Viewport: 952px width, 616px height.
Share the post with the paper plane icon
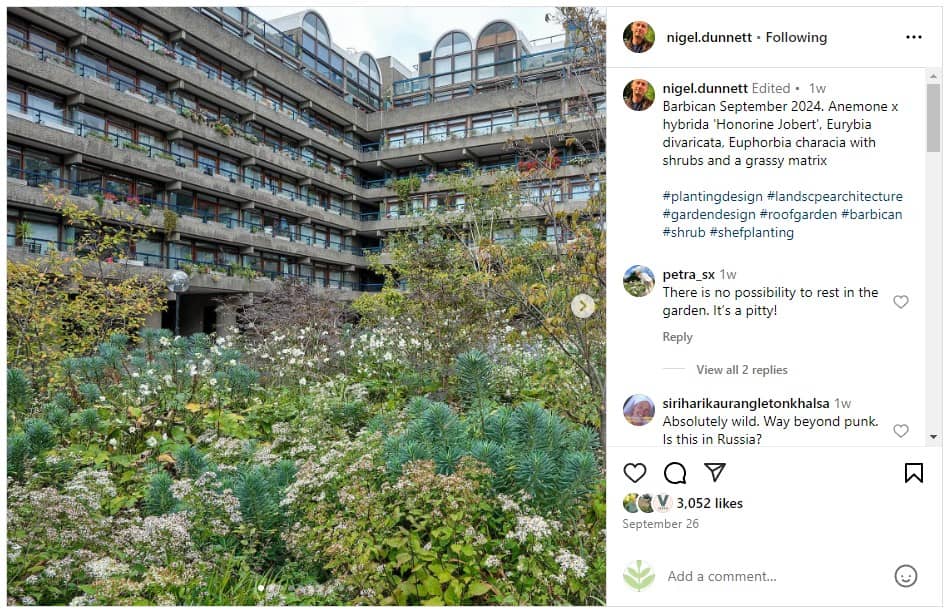click(715, 472)
